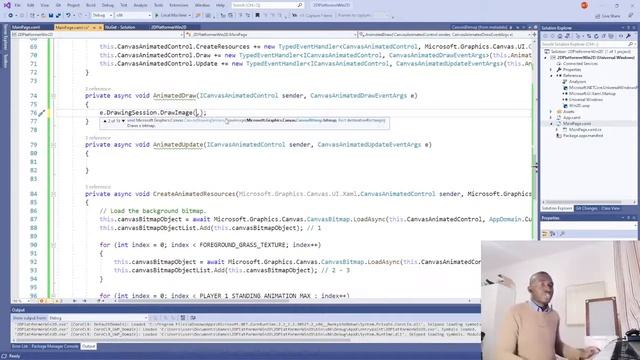640x360 pixels.
Task: Collapse the AnimatedUpdate method outline at line 79
Action: point(53,144)
